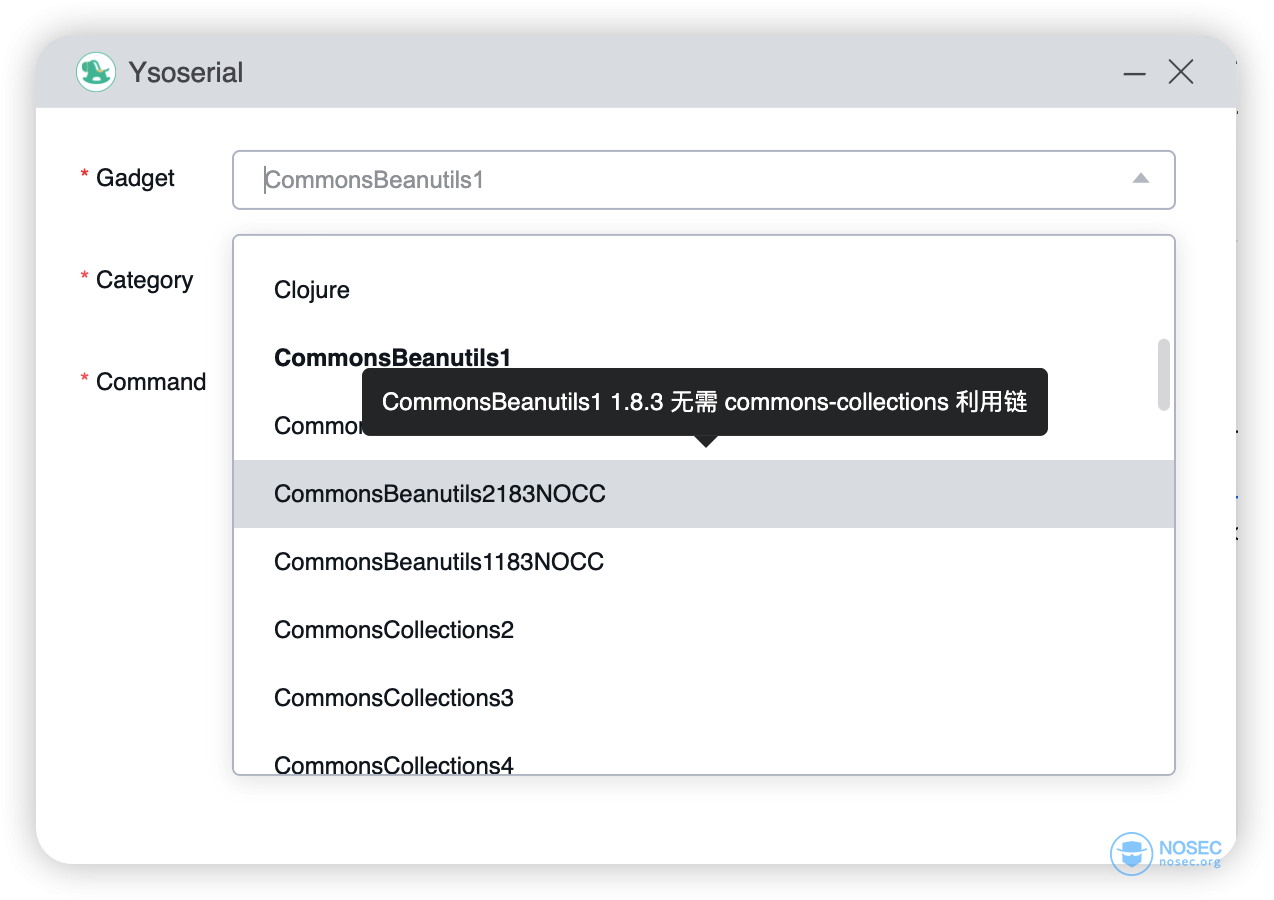Select the CommonsCollections4 gadget entry
Viewport: 1274px width, 900px height.
click(394, 765)
